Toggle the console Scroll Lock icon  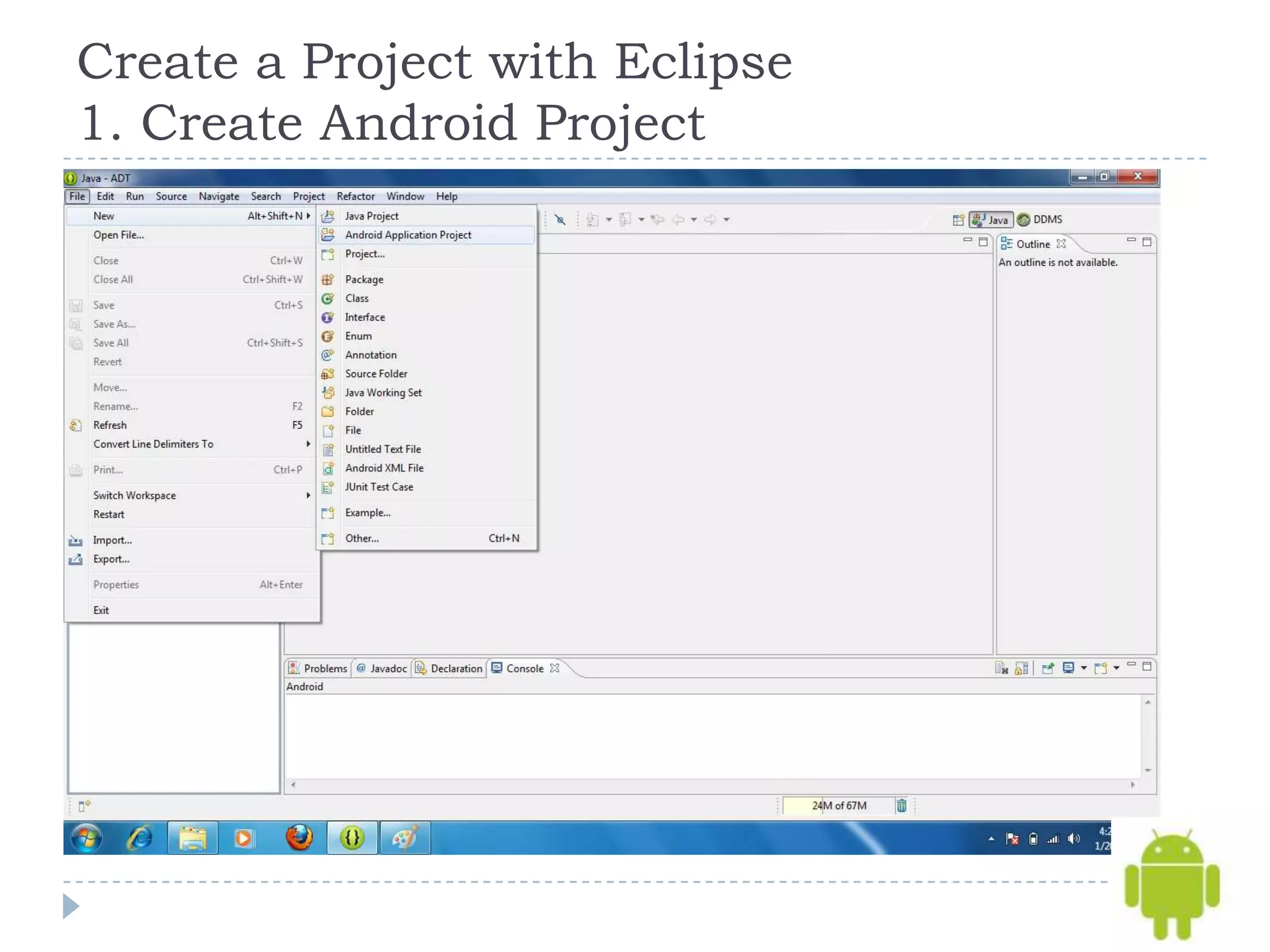[x=1021, y=668]
